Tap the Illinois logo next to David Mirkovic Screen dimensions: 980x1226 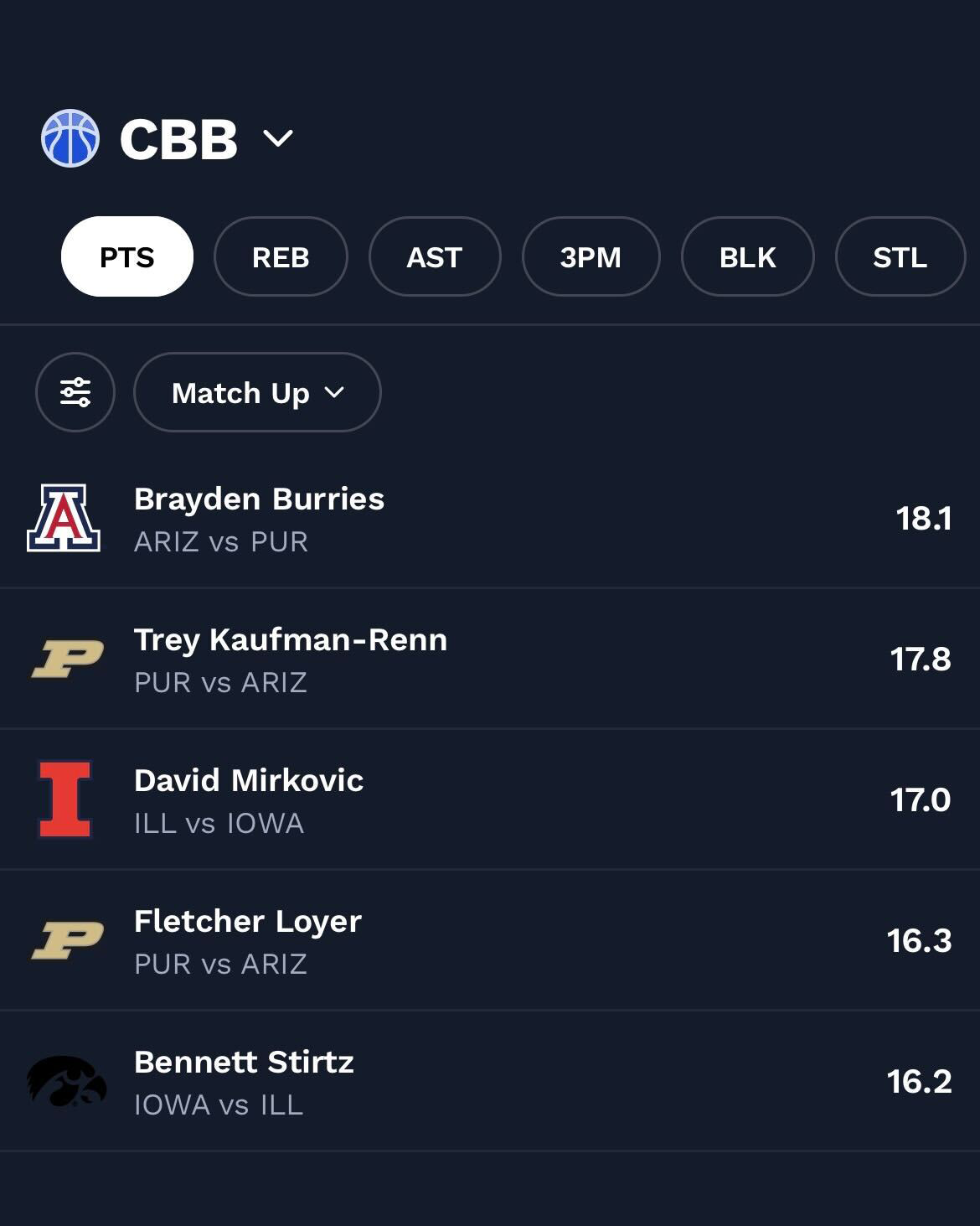[x=65, y=799]
